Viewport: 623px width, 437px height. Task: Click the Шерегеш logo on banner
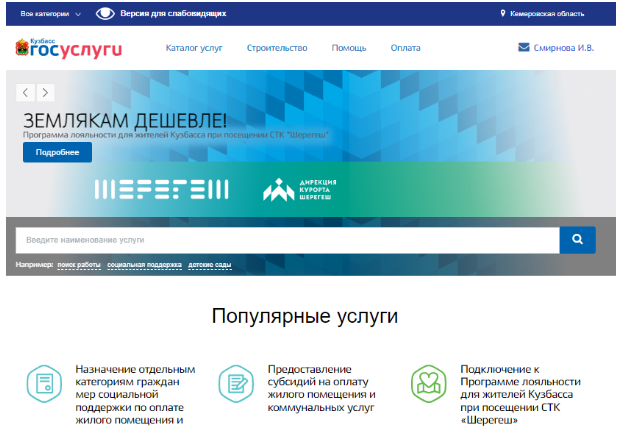click(161, 189)
